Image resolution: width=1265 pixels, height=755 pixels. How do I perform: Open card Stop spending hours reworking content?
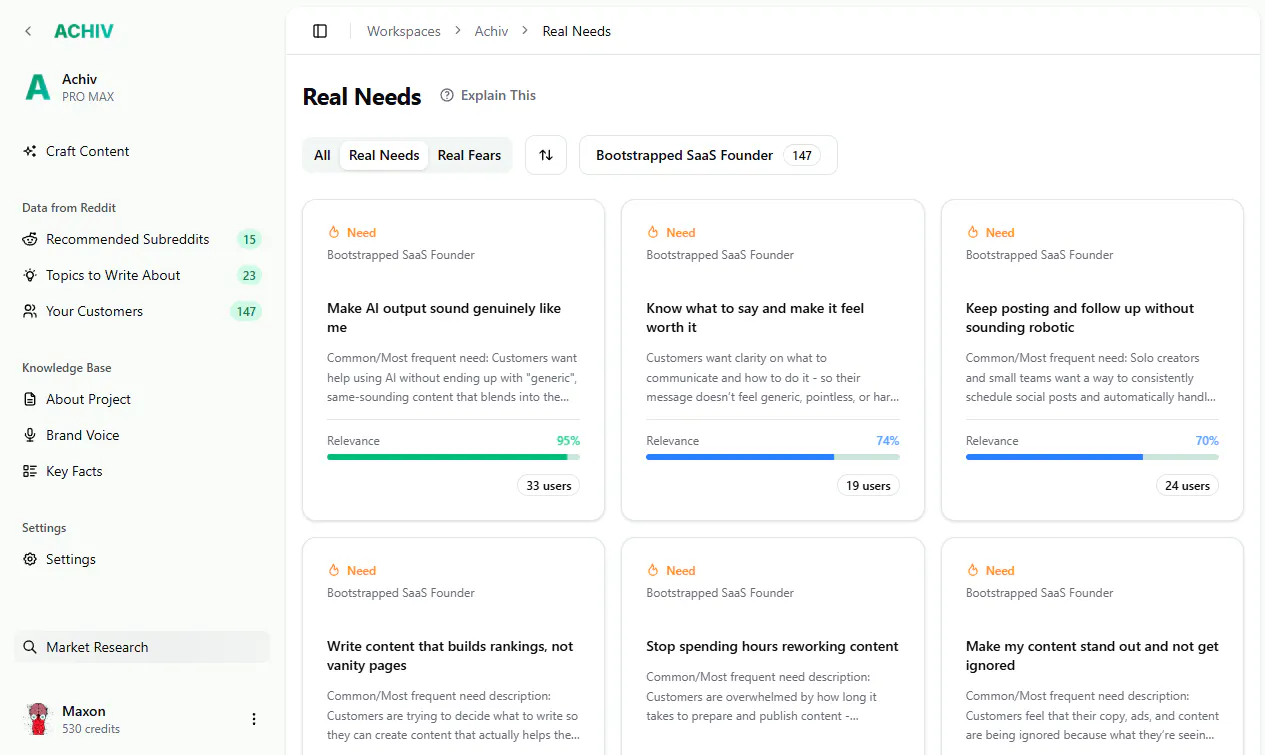tap(773, 646)
